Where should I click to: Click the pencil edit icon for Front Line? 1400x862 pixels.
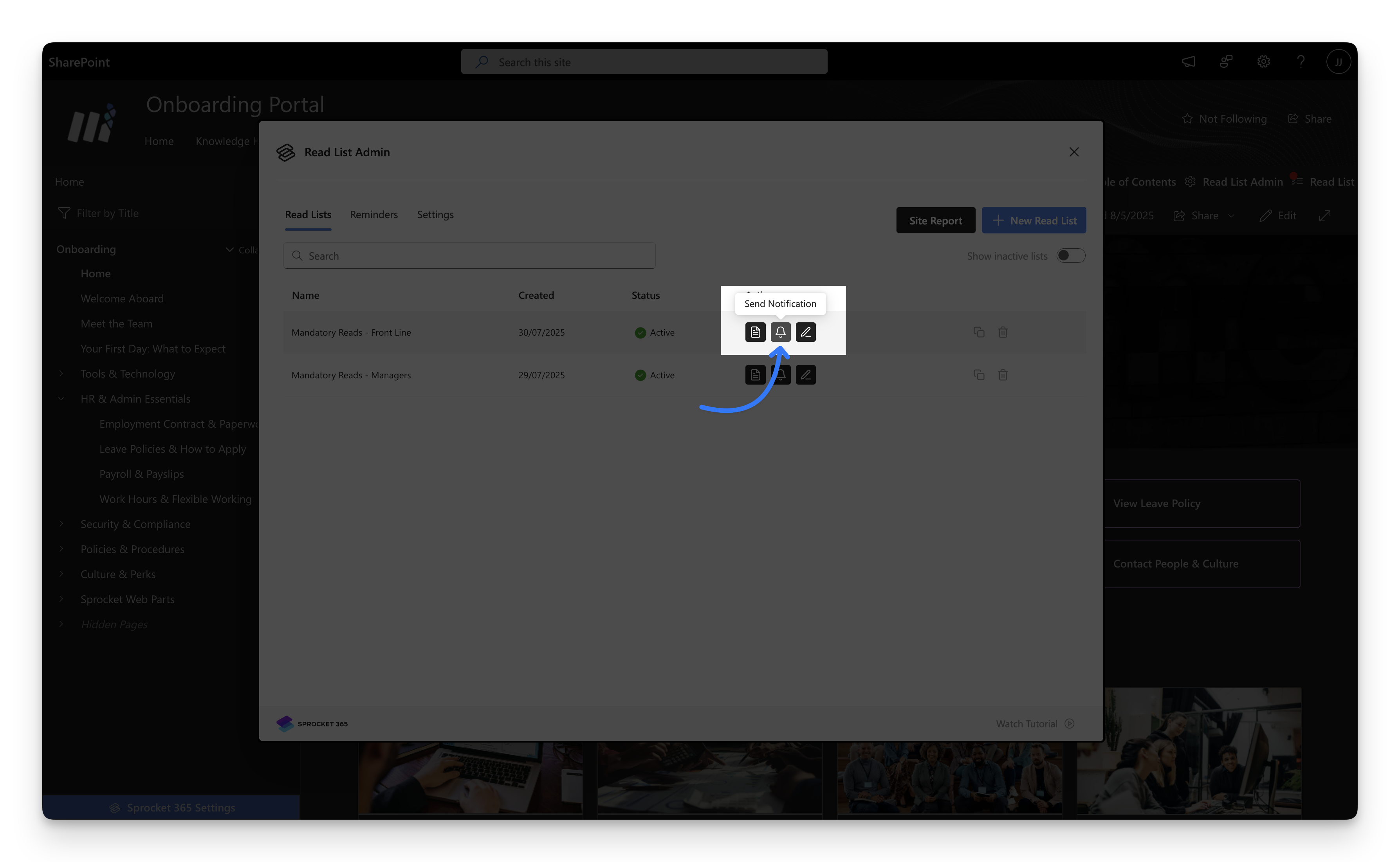(x=805, y=332)
